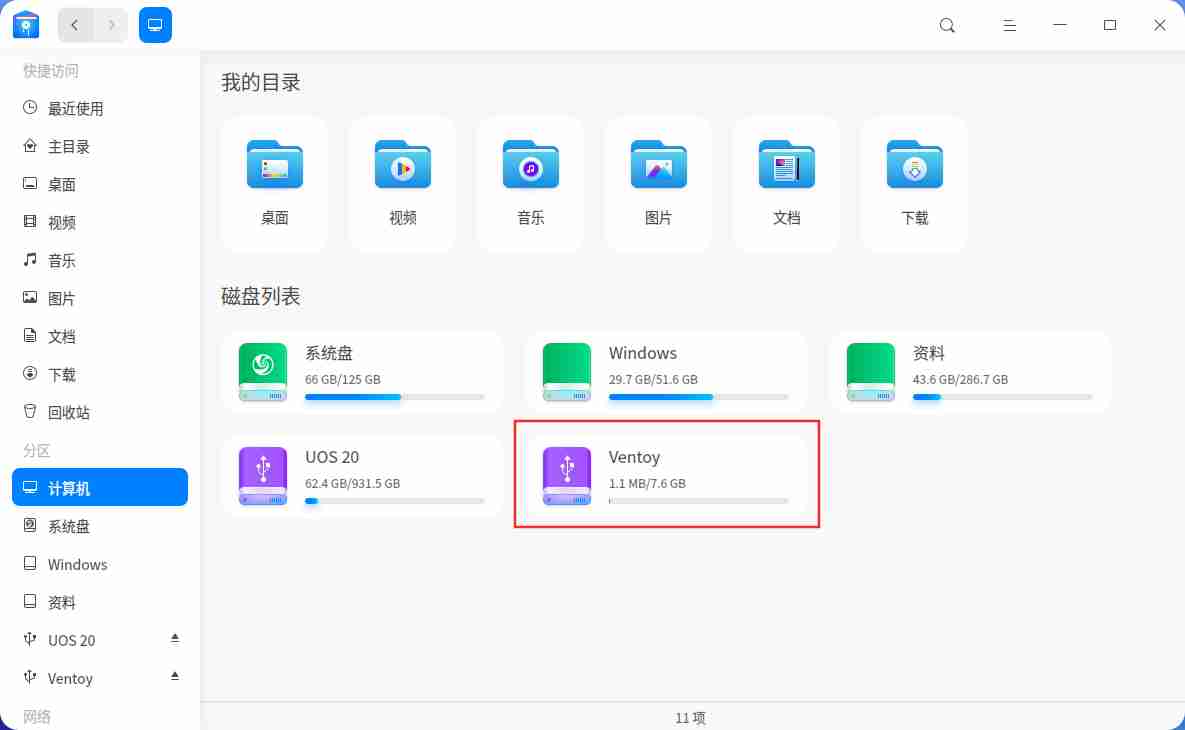
Task: Select 回收站 in the sidebar
Action: pyautogui.click(x=62, y=411)
